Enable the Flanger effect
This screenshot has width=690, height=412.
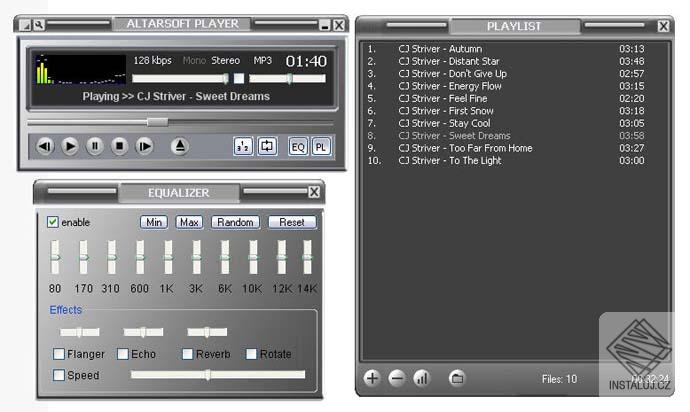click(x=59, y=354)
